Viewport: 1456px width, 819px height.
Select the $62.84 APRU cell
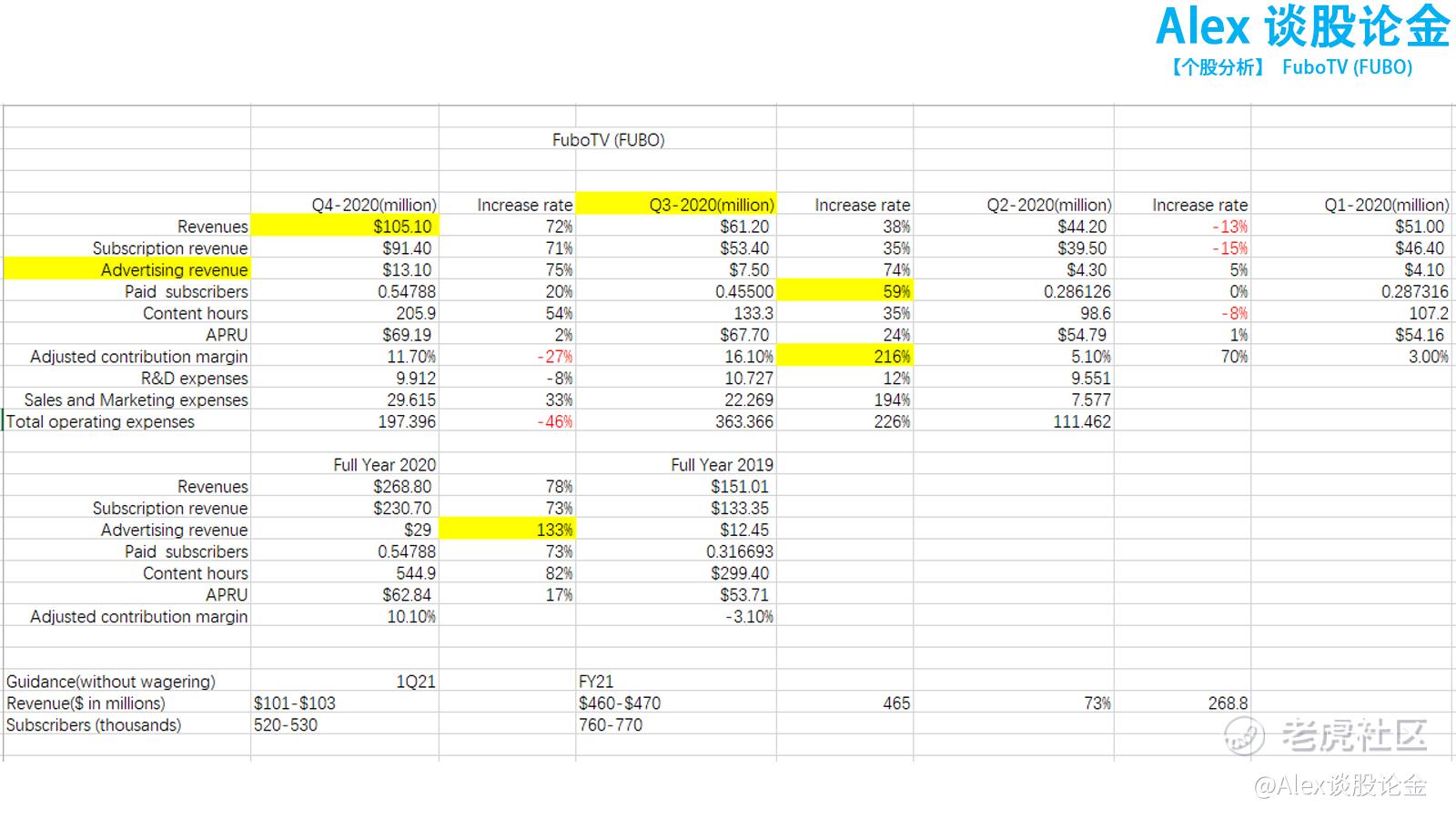(x=345, y=595)
